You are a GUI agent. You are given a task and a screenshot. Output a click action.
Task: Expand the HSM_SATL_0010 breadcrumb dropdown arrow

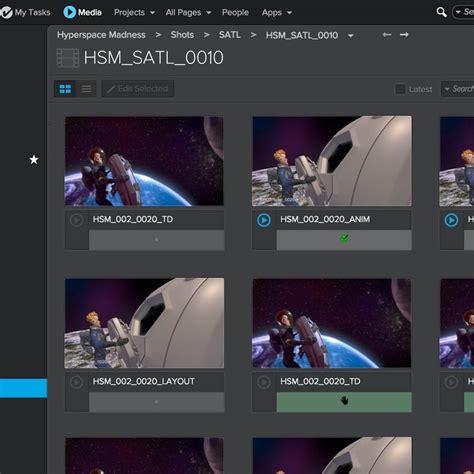(350, 36)
